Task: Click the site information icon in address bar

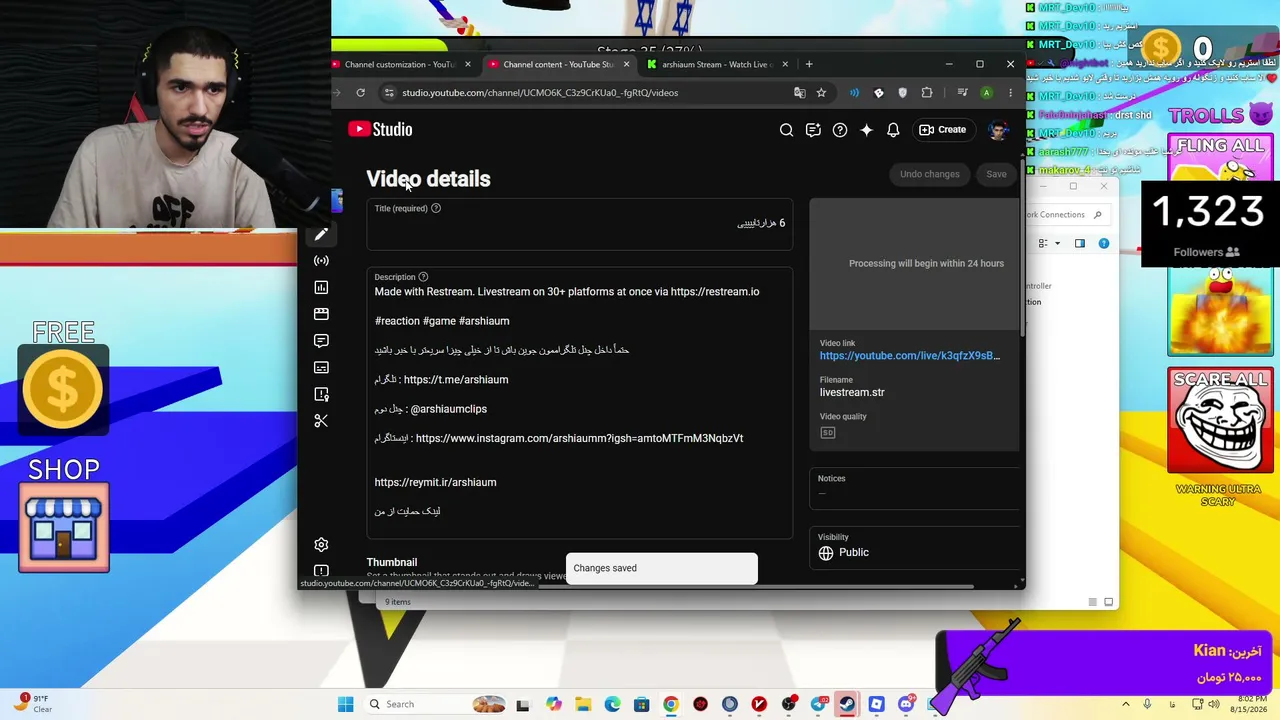Action: pos(388,93)
